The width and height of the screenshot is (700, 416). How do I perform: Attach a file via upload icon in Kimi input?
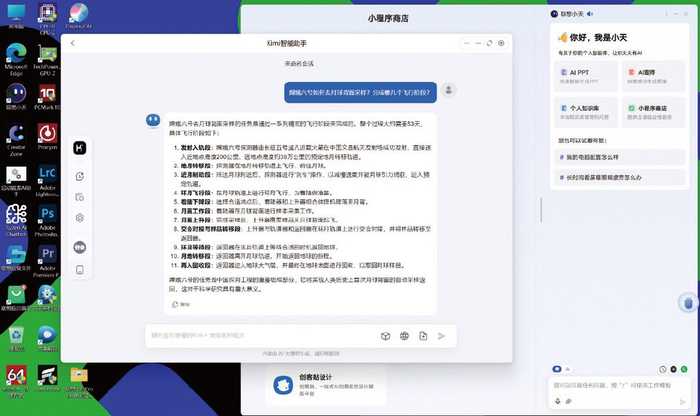coord(423,336)
